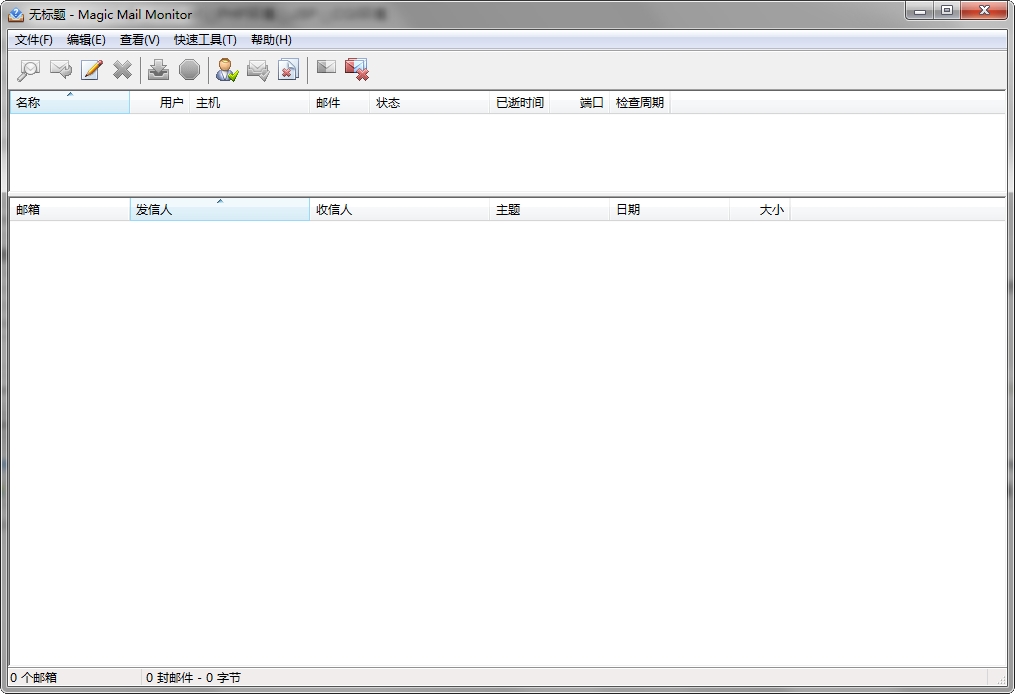
Task: Mark mail with the envelope-checkmark toolbar icon
Action: click(x=257, y=70)
